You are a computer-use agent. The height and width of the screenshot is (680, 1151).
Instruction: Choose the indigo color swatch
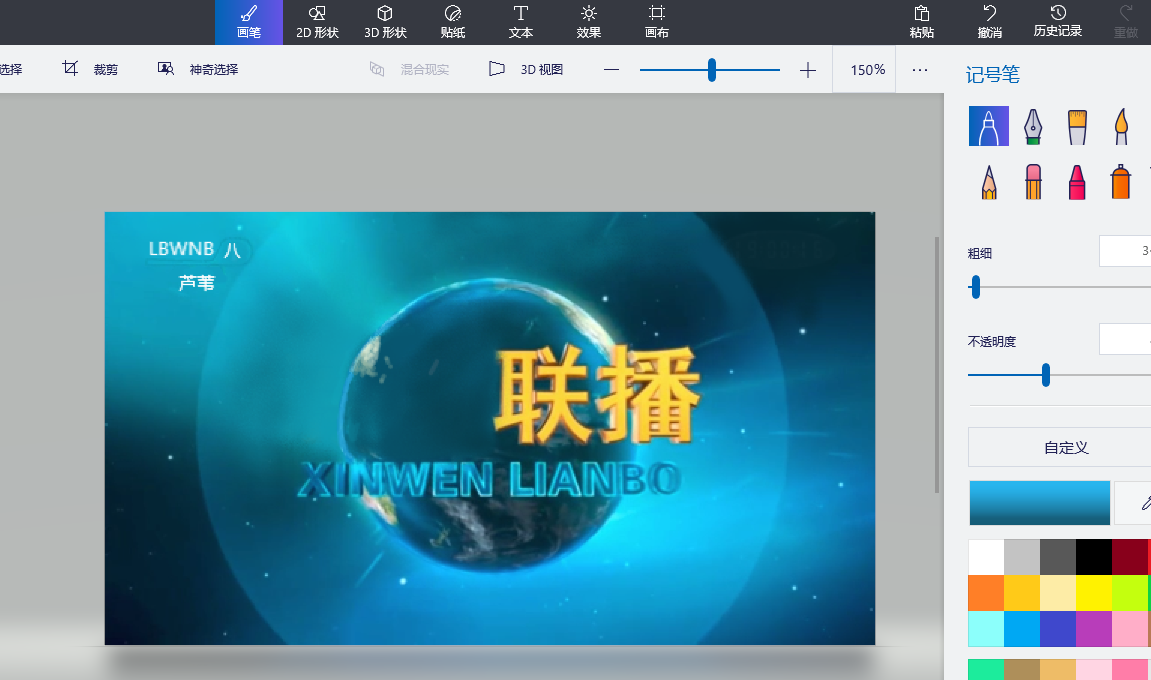(1058, 629)
